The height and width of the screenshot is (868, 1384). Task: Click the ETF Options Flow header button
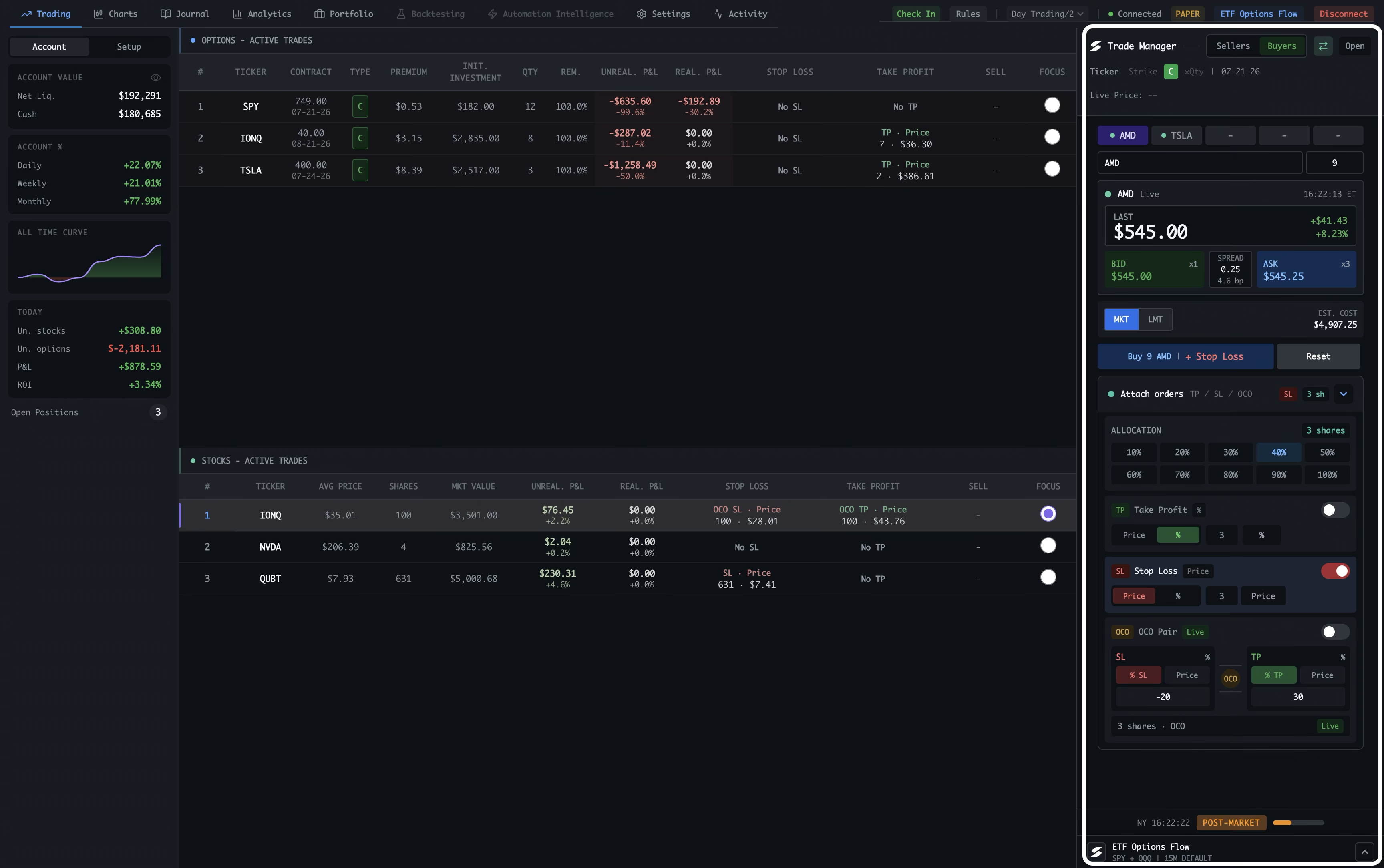[1259, 14]
